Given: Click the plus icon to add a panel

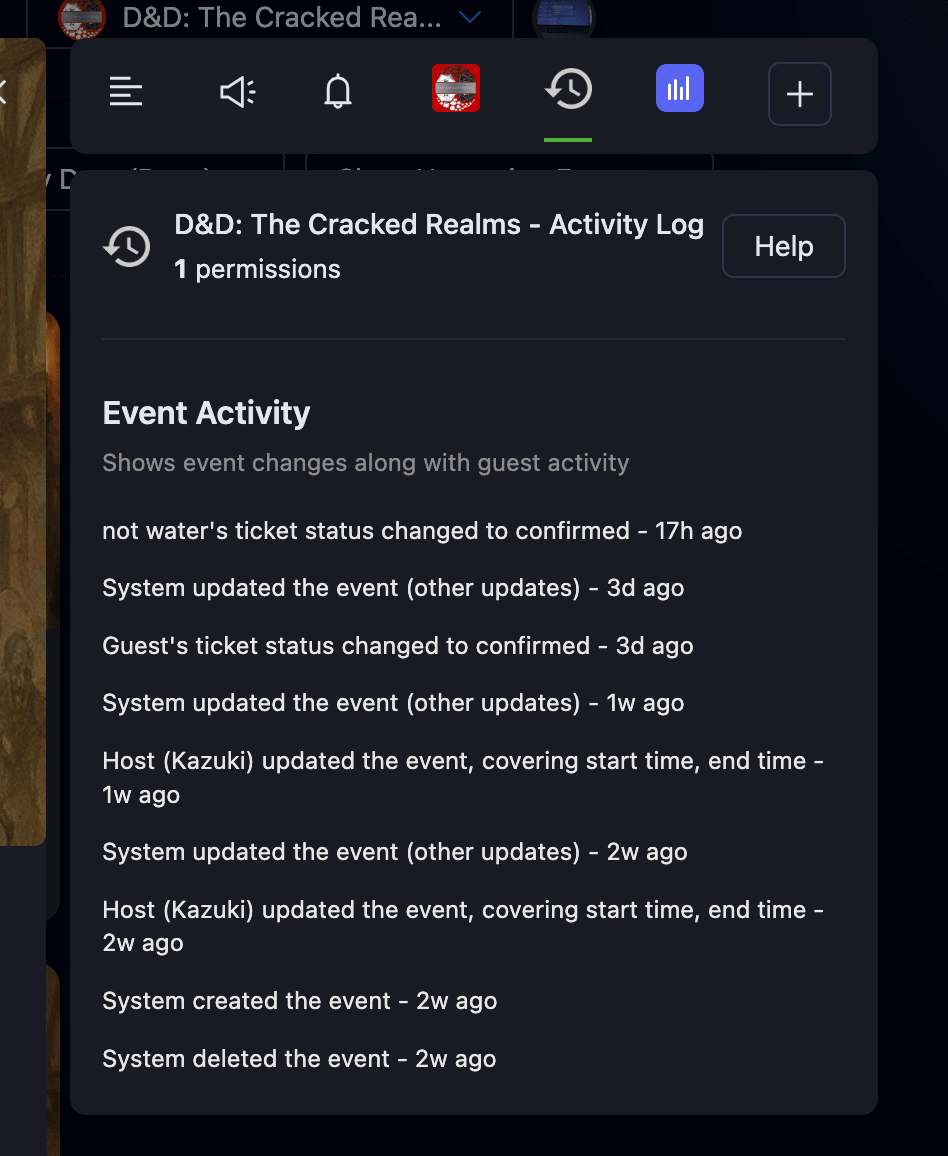Looking at the screenshot, I should pyautogui.click(x=799, y=94).
